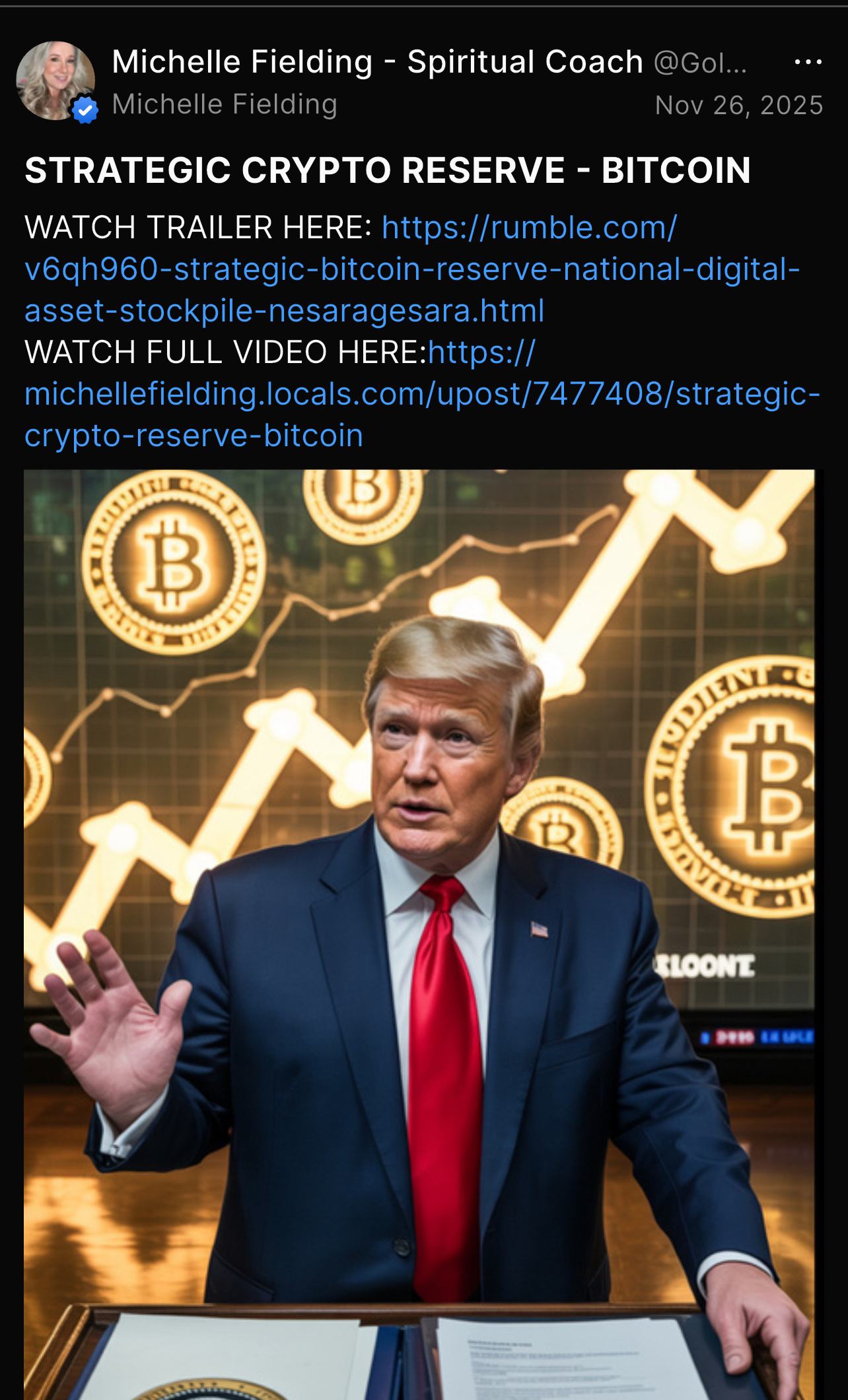Open the three-dot post options menu
848x1400 pixels.
click(808, 62)
